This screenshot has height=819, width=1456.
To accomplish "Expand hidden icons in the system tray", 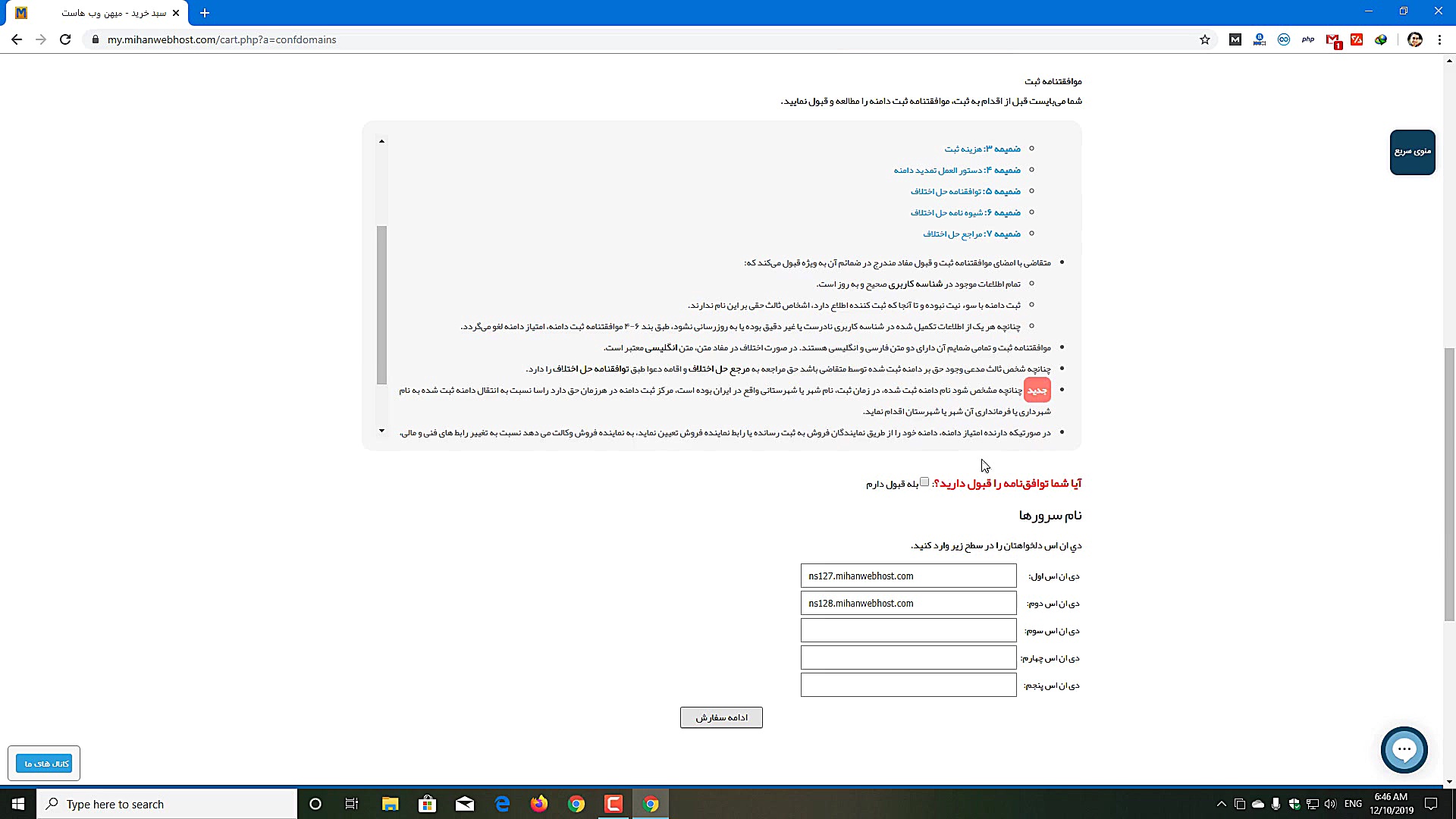I will pyautogui.click(x=1222, y=803).
